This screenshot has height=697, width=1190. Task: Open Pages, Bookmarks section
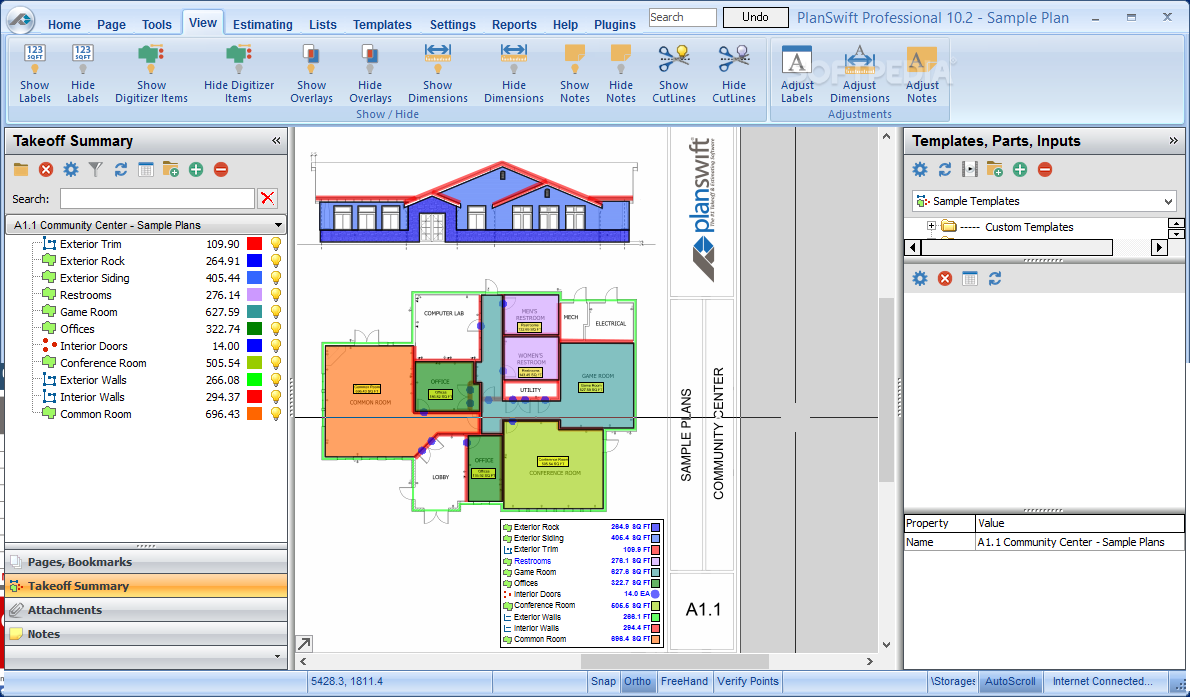pos(146,562)
